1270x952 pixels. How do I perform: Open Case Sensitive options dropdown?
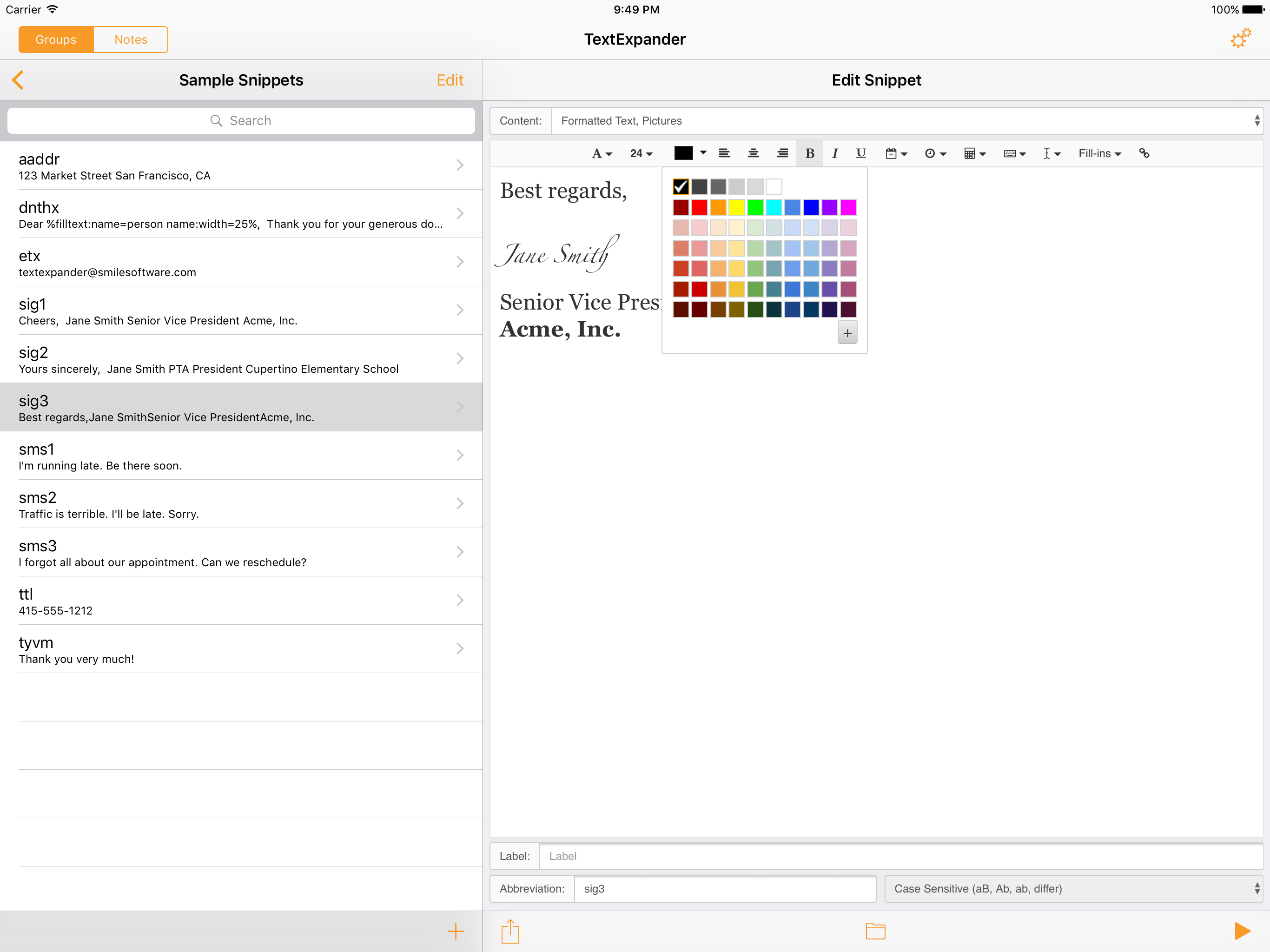point(1074,888)
